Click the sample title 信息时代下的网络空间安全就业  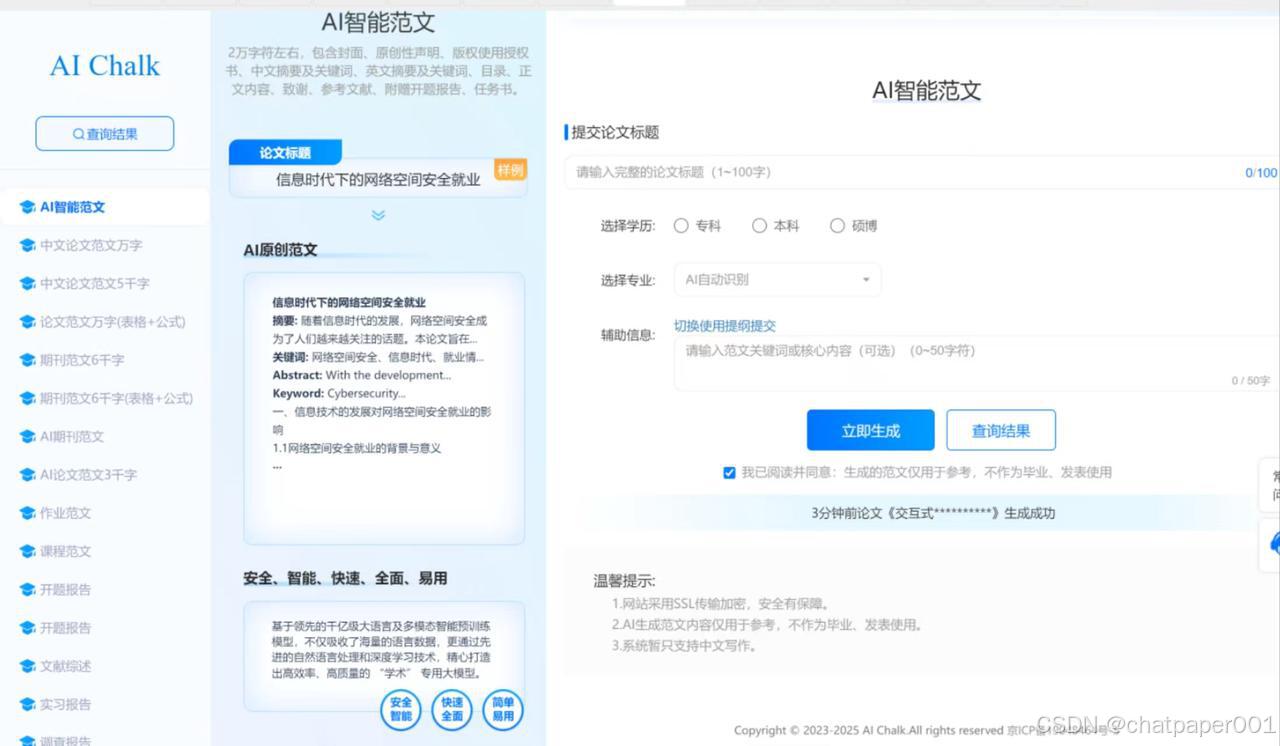pyautogui.click(x=378, y=180)
